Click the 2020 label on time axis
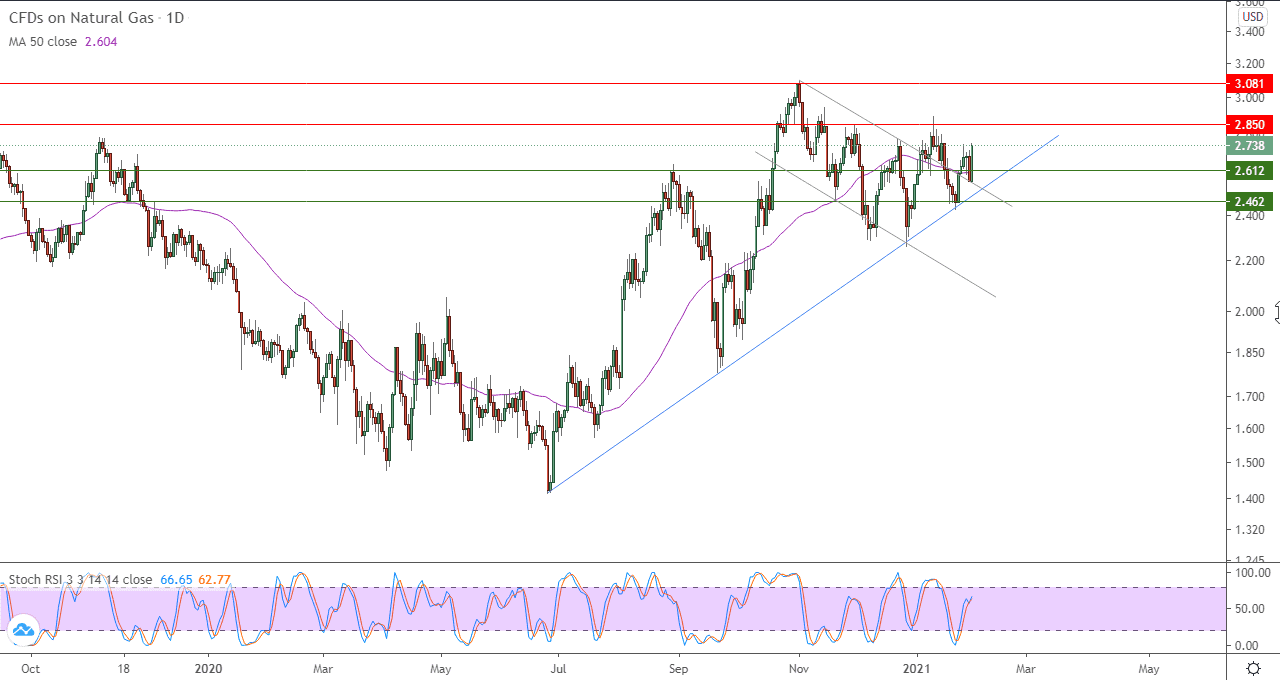Image resolution: width=1280 pixels, height=680 pixels. [x=207, y=668]
